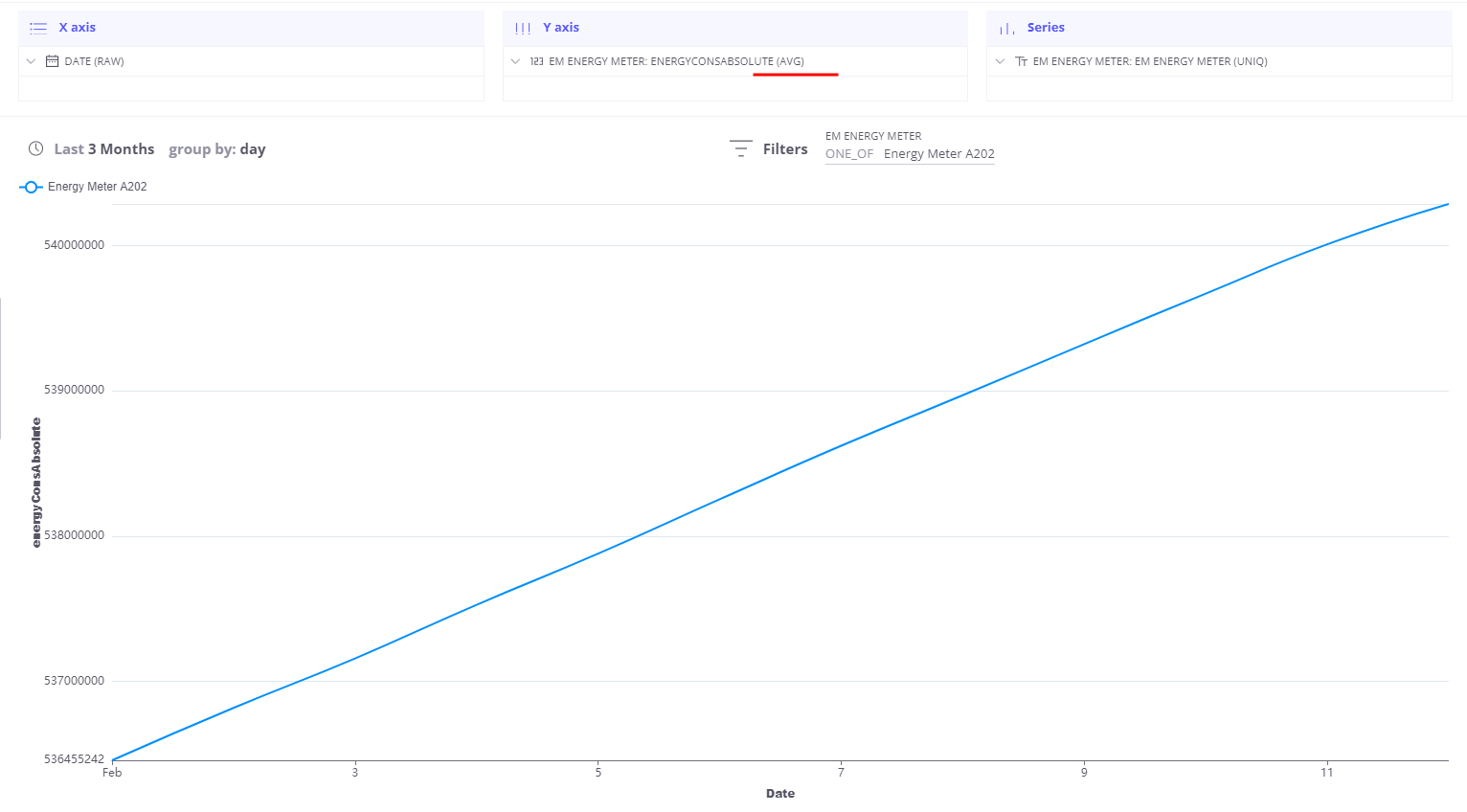1467x812 pixels.
Task: Click the calendar icon beside DATE (RAW)
Action: click(x=53, y=61)
